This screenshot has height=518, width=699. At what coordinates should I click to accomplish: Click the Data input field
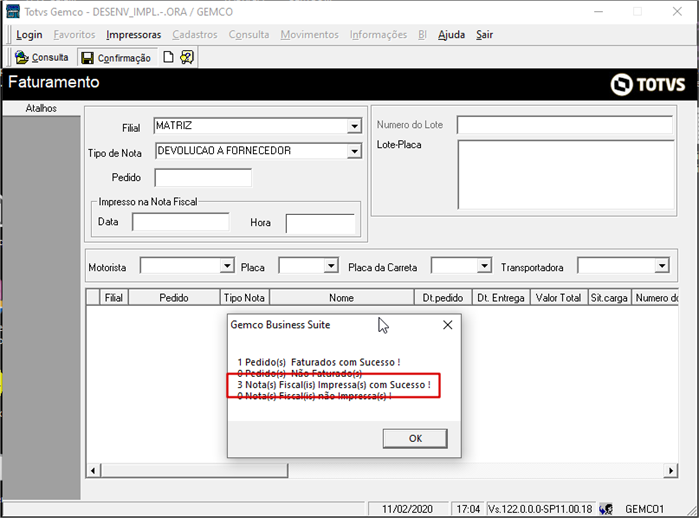click(181, 222)
